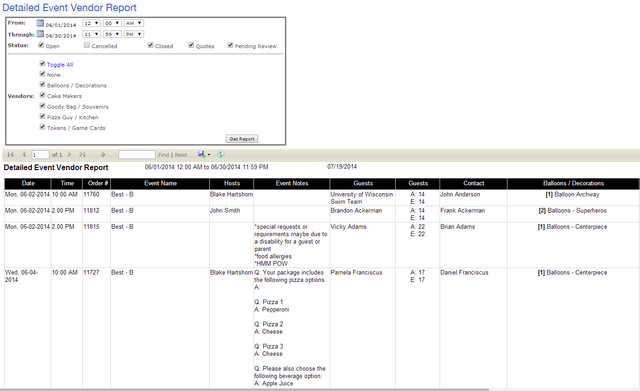
Task: Open the From hour dropdown
Action: (91, 23)
